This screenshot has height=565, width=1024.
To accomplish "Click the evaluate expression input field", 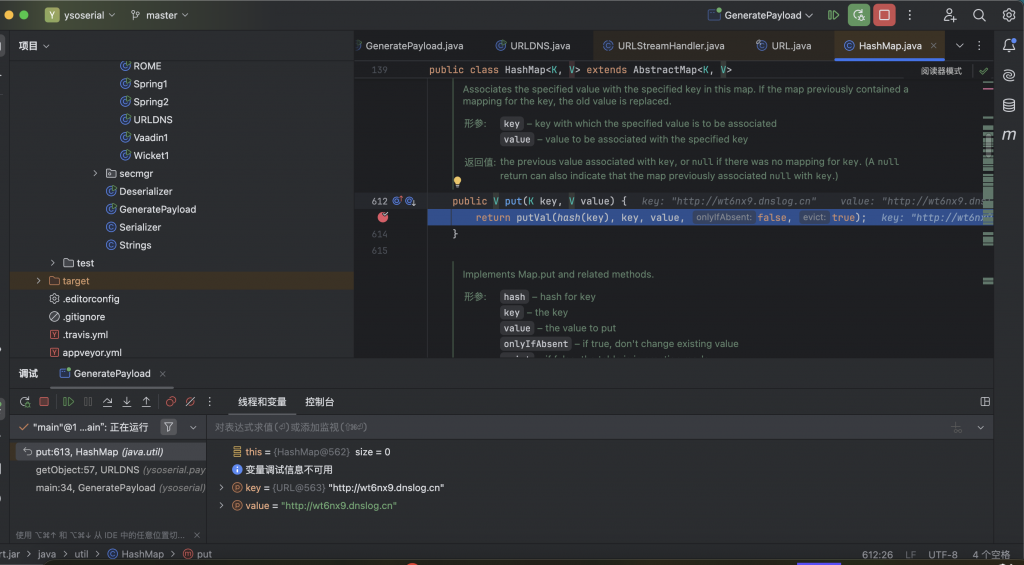I will (578, 427).
